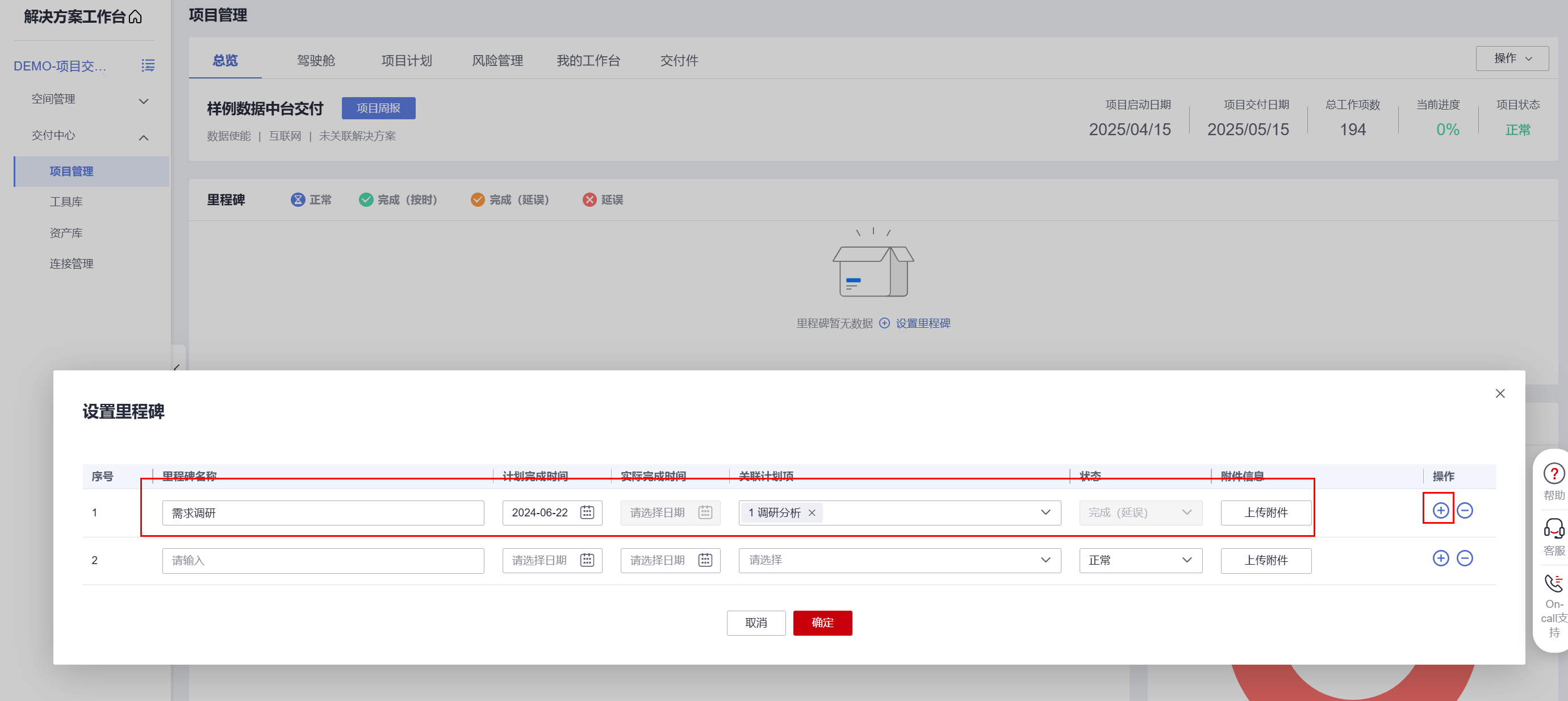The height and width of the screenshot is (701, 1568).
Task: Click the 需求调研 milestone name field
Action: pos(323,513)
